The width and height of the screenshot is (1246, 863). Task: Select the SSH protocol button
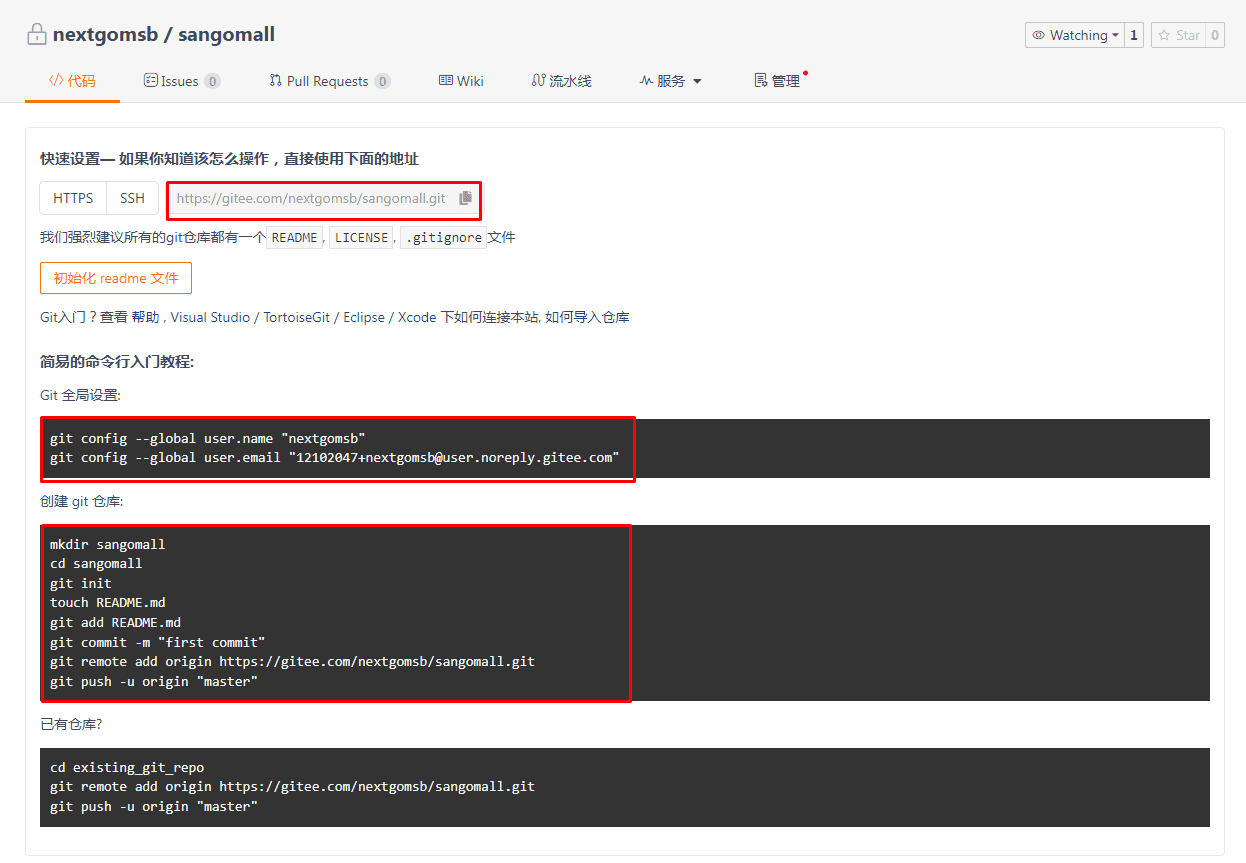pos(132,198)
